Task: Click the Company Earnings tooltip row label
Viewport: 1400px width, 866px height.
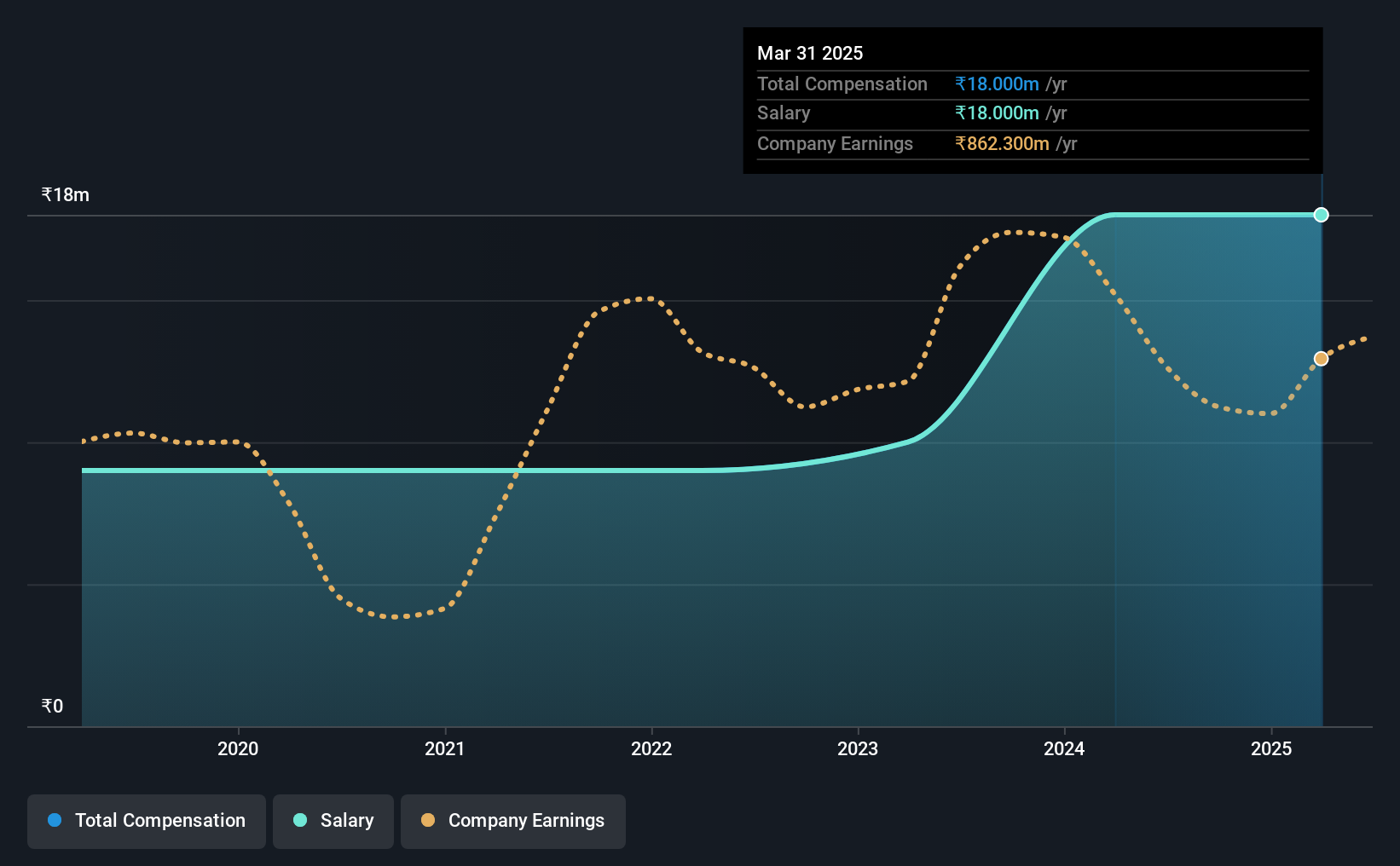Action: [835, 143]
